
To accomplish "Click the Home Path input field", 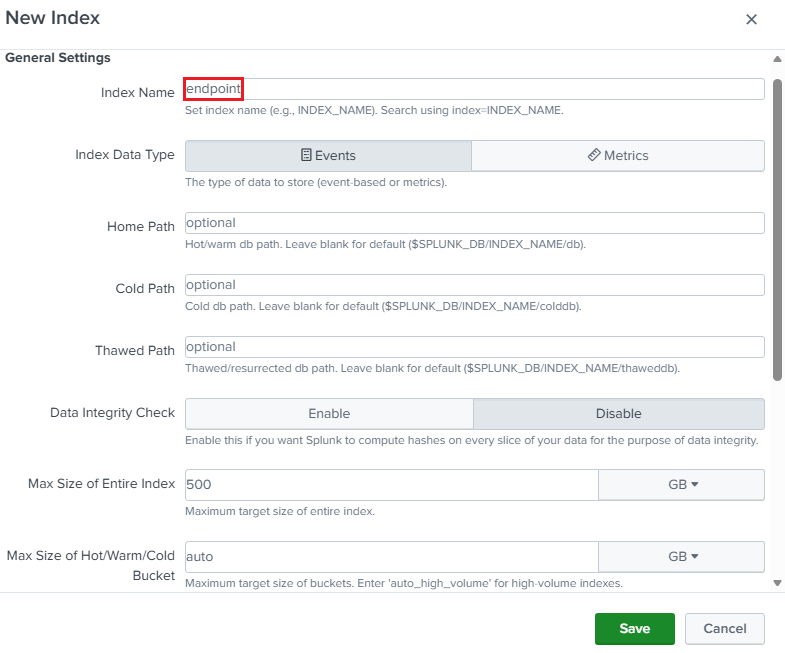I will pyautogui.click(x=475, y=223).
